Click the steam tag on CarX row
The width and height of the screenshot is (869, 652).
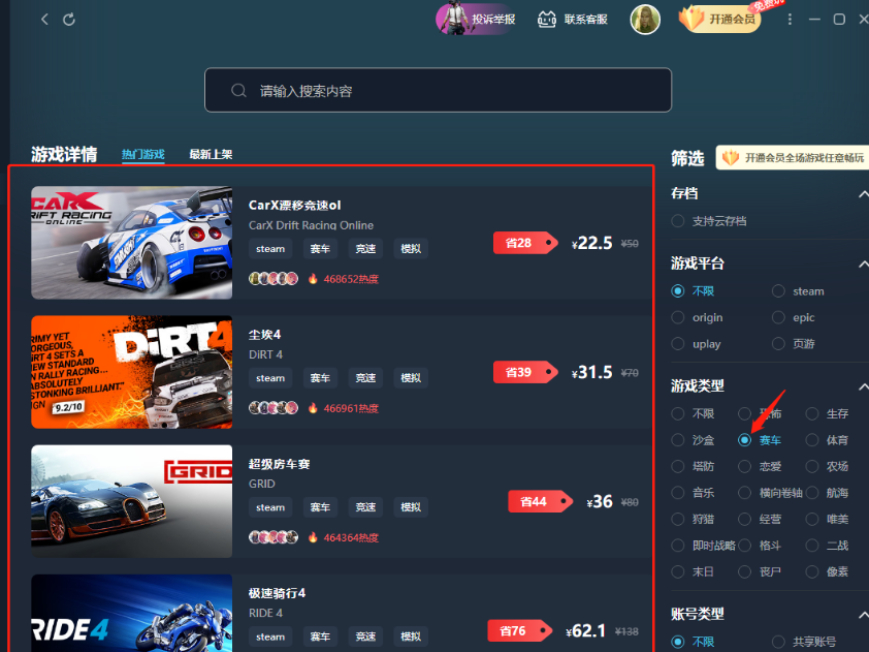click(270, 249)
